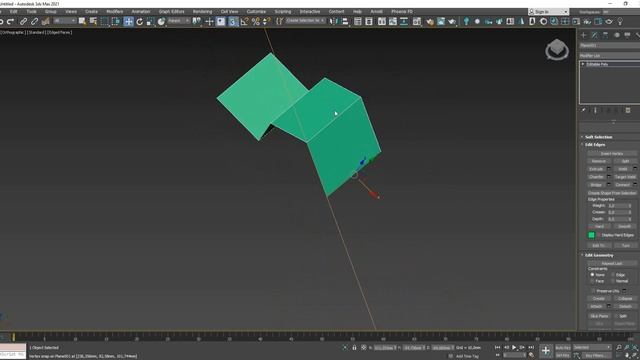Open the Rendering menu
640x360 pixels.
202,11
